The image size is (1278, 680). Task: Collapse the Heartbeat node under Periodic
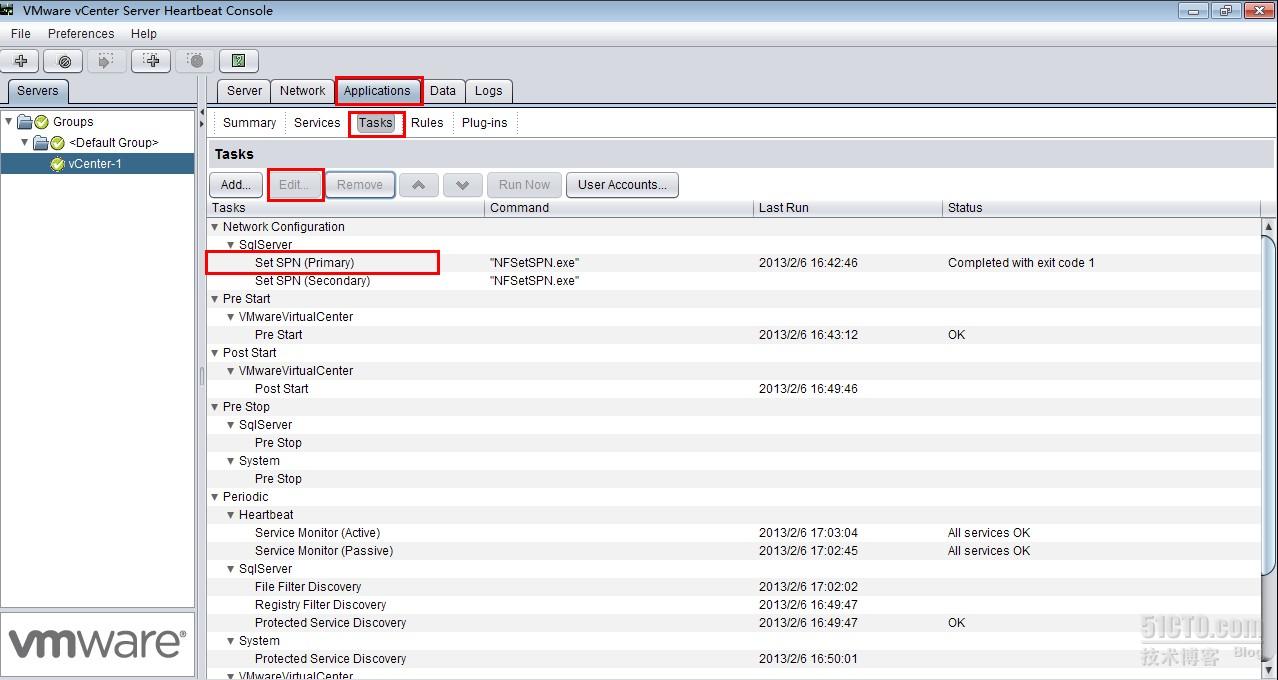231,515
